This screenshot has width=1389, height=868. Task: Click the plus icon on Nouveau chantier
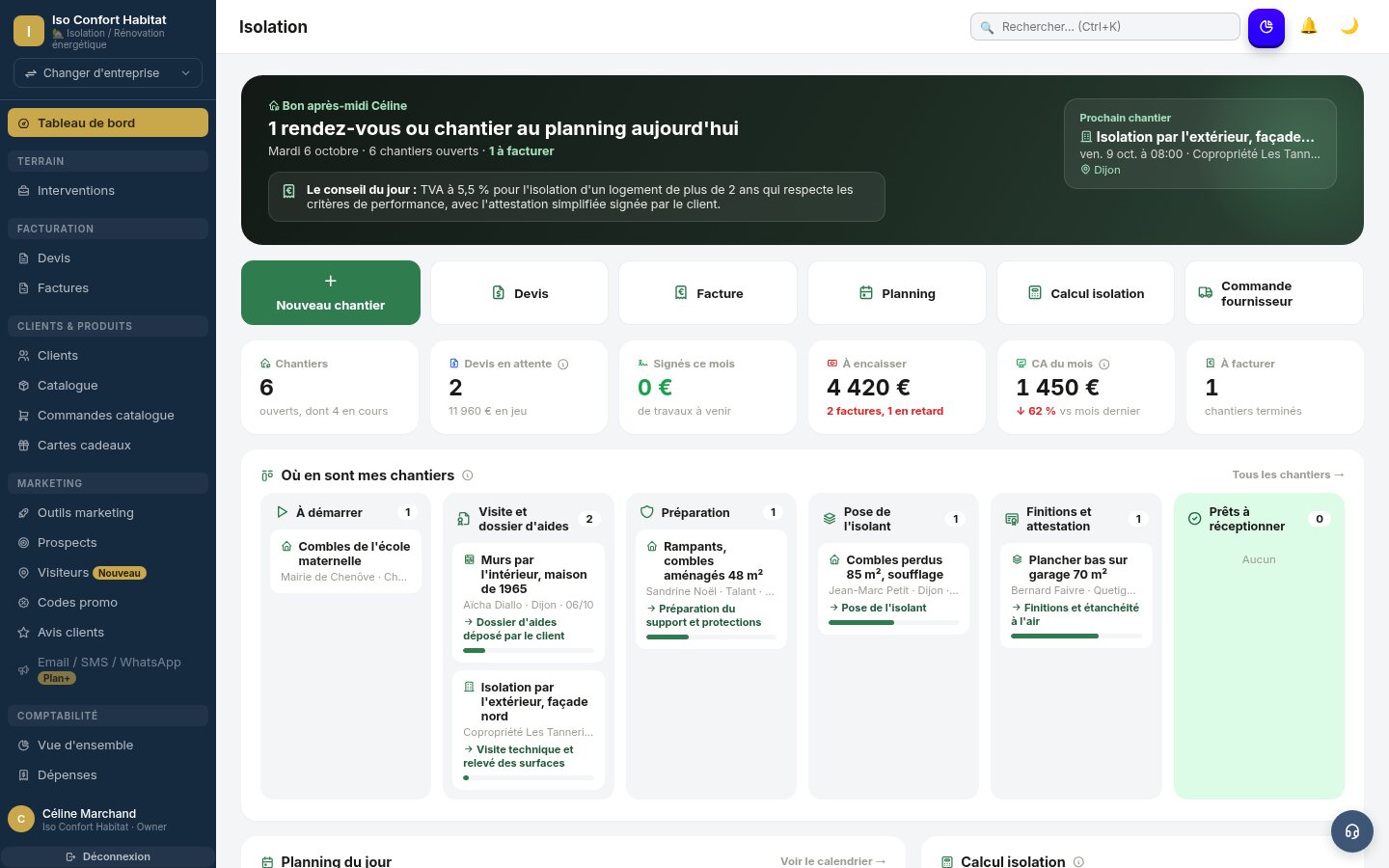tap(331, 281)
